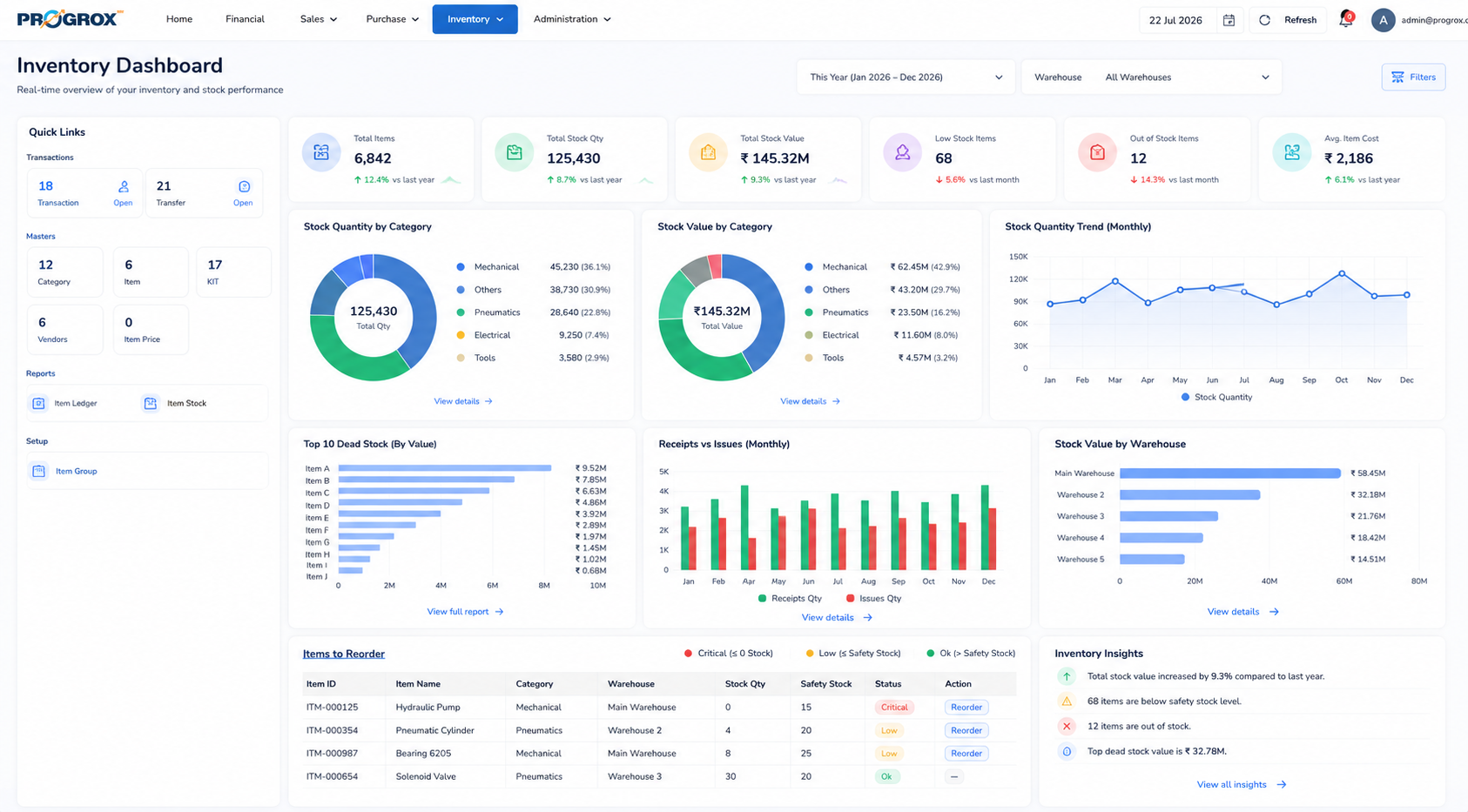This screenshot has height=812, width=1468.
Task: Click the ITM-000354 item ID cell
Action: pos(332,731)
